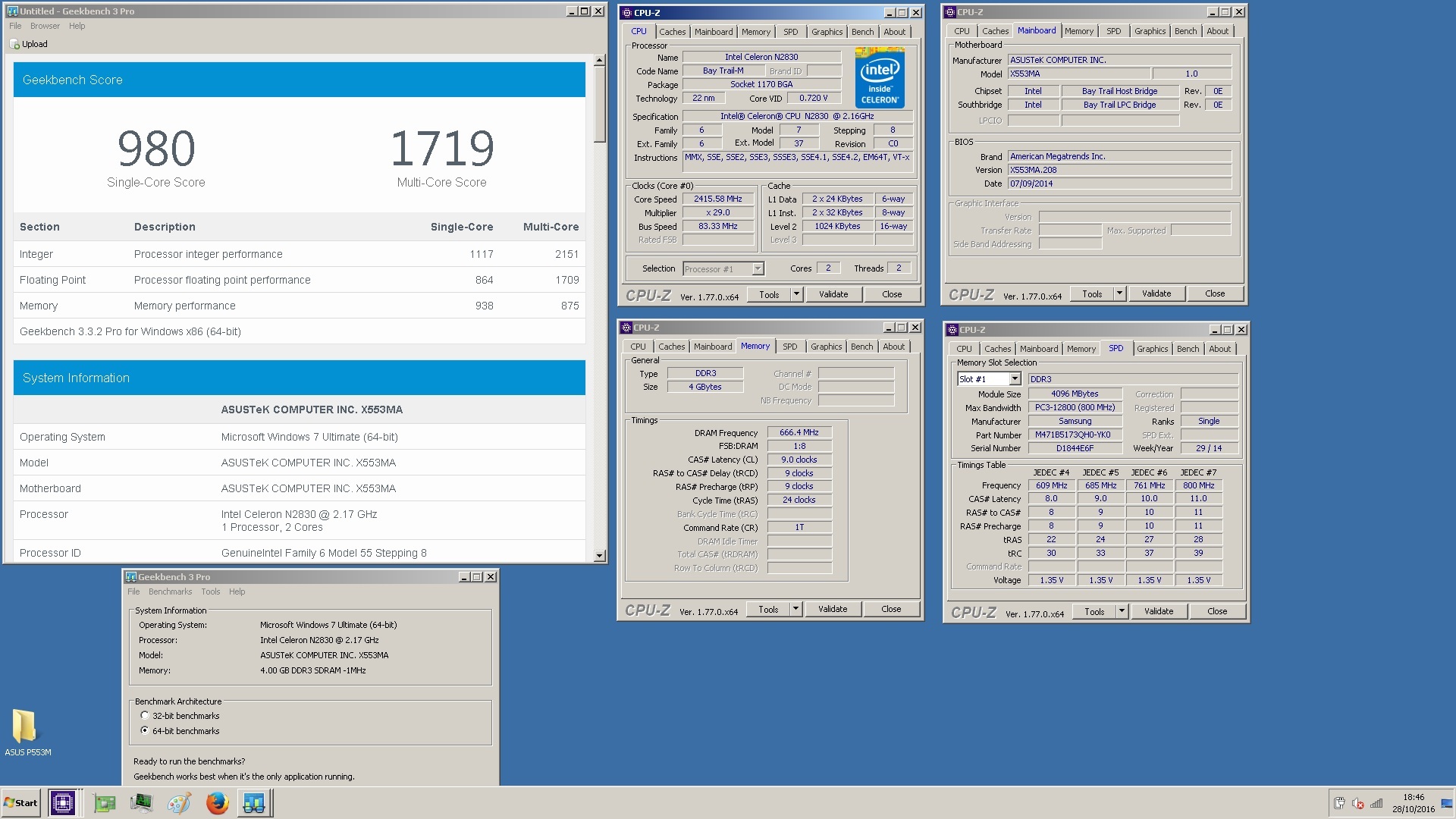Screen dimensions: 1456x819
Task: Click the muted volume tray icon
Action: [x=1358, y=804]
